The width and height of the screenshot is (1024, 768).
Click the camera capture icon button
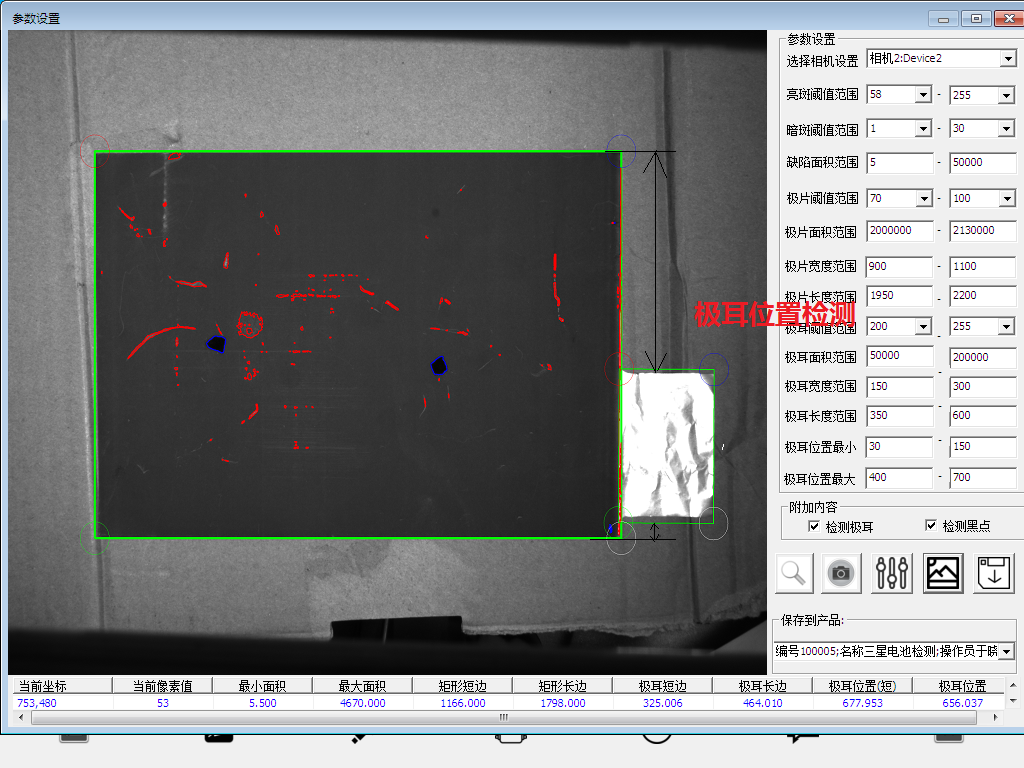point(840,573)
